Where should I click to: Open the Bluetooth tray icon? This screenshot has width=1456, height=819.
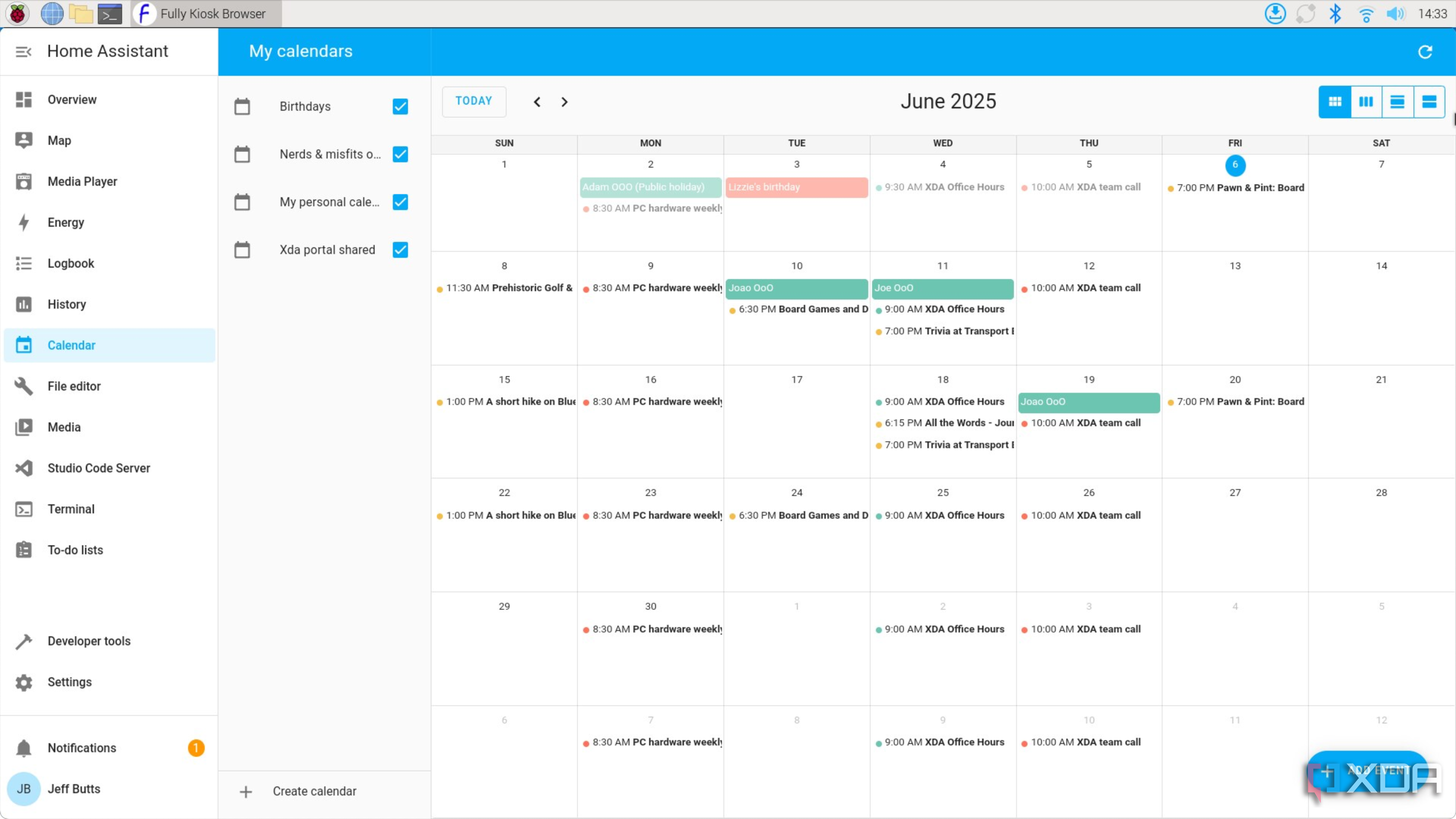click(x=1335, y=14)
